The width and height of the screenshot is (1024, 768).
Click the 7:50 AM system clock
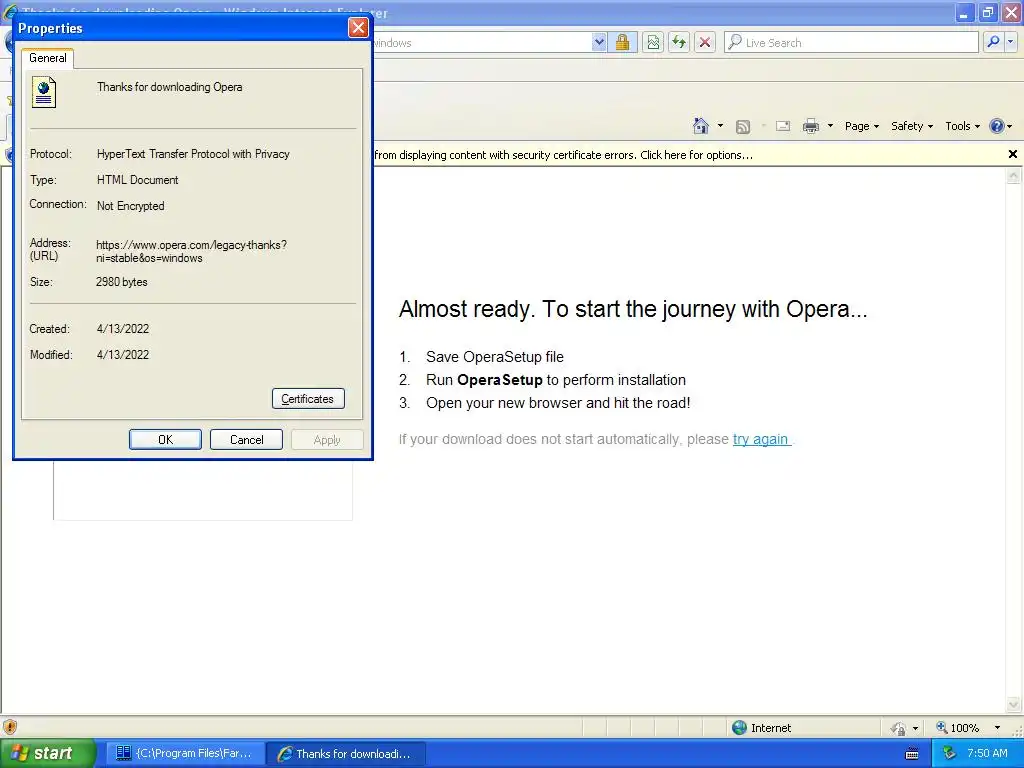tap(987, 753)
